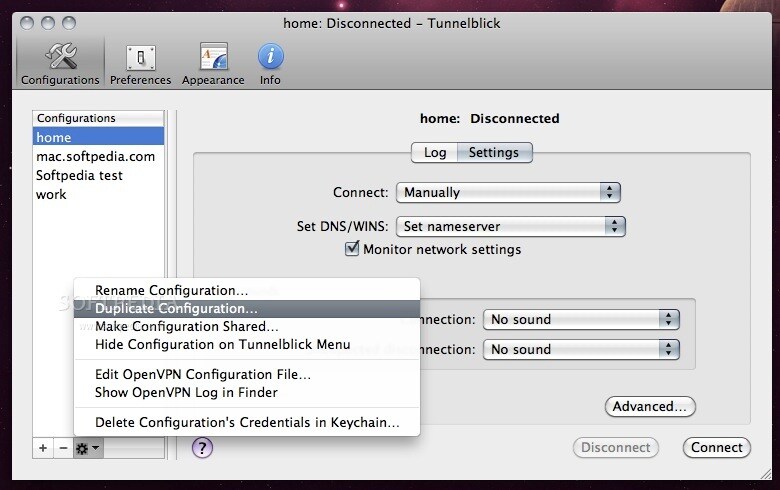Select the Softpedia test configuration

[98, 175]
